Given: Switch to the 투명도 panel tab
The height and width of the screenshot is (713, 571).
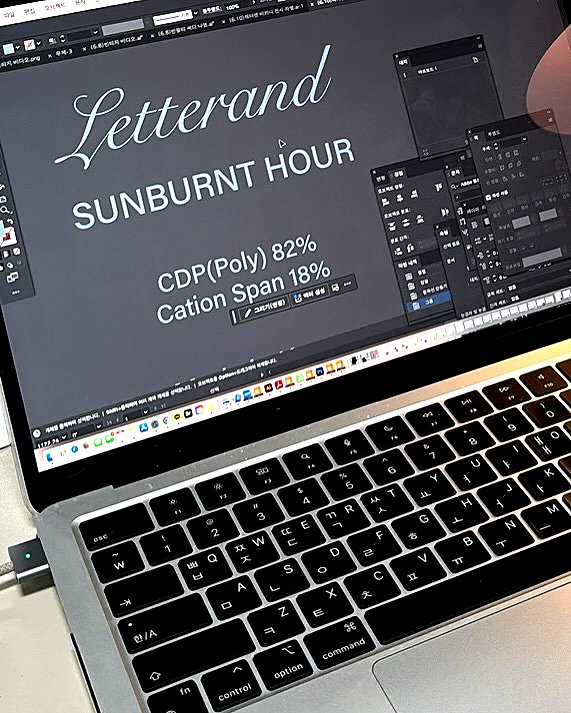Looking at the screenshot, I should (493, 134).
